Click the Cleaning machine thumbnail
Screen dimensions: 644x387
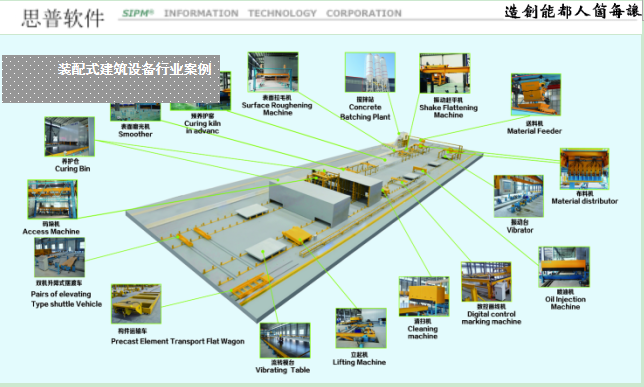[x=424, y=297]
